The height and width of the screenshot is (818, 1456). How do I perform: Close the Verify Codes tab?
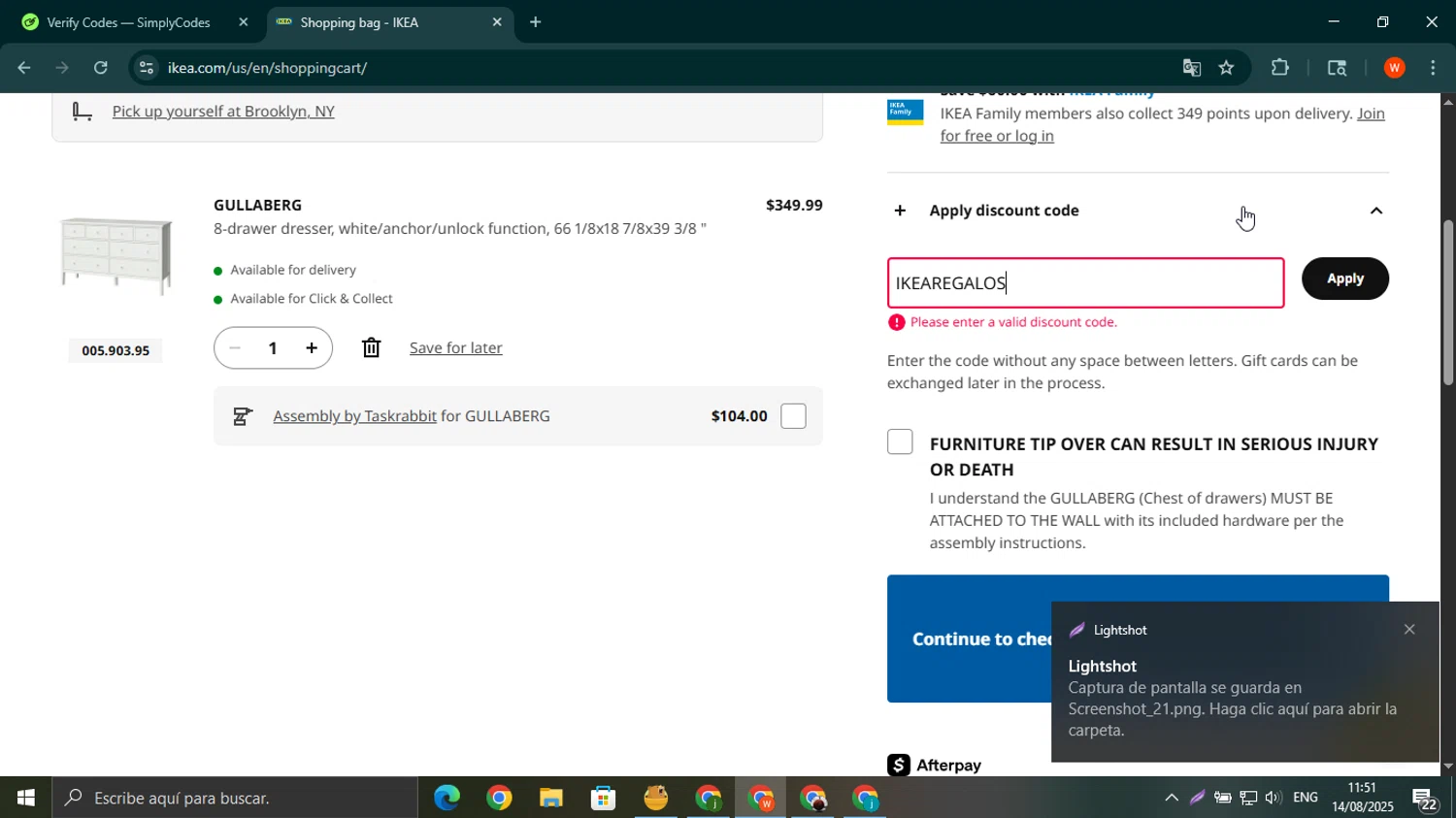(x=244, y=21)
